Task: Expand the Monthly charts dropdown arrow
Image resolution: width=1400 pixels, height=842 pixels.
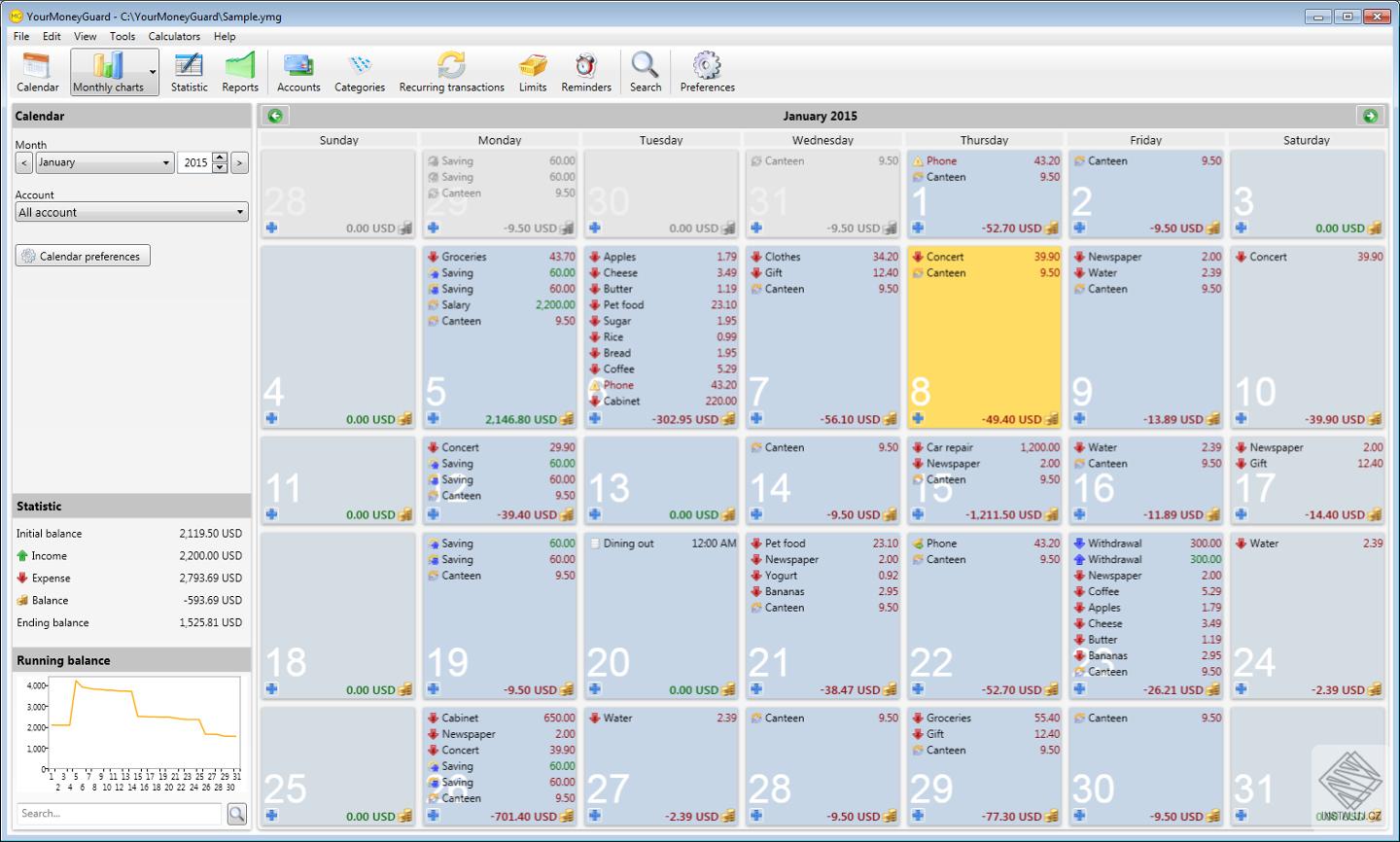Action: (153, 73)
